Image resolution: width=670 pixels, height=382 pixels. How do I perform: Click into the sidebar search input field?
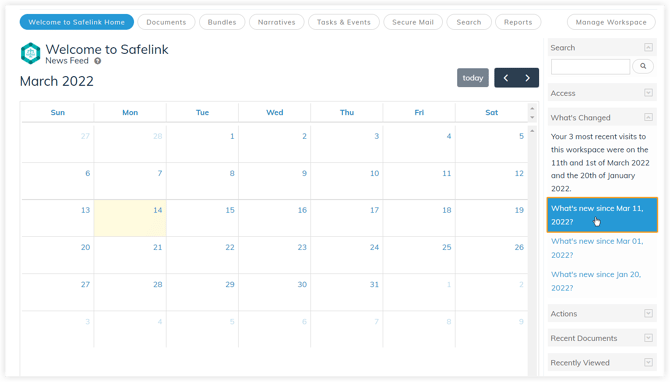(x=590, y=67)
